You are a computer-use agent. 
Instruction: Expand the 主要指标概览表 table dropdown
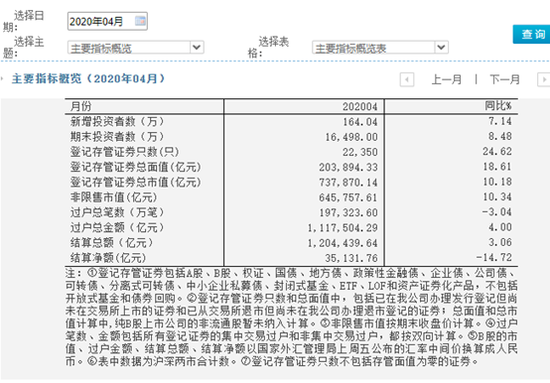click(441, 47)
